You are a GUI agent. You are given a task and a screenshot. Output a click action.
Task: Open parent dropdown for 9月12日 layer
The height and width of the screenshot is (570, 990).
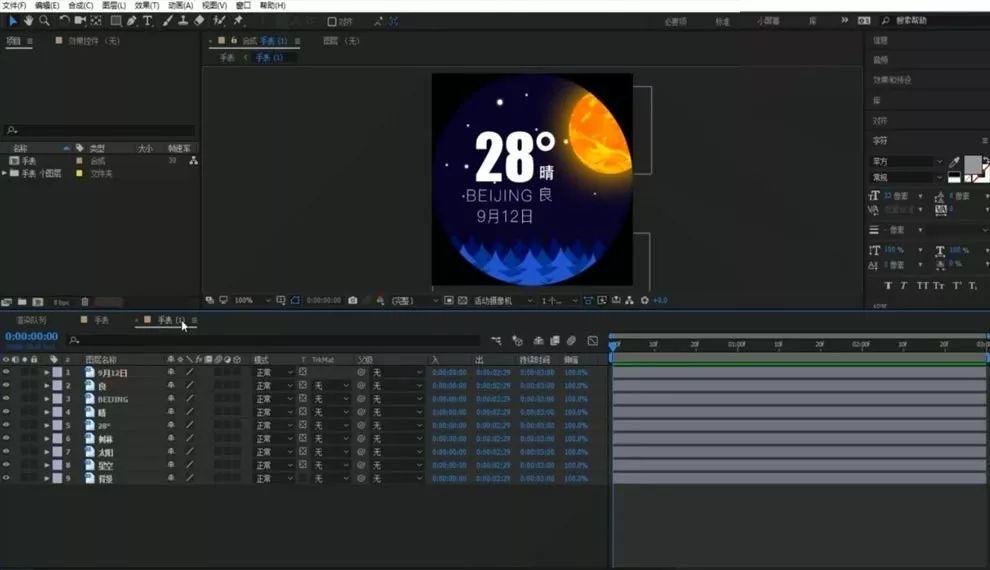coord(397,372)
